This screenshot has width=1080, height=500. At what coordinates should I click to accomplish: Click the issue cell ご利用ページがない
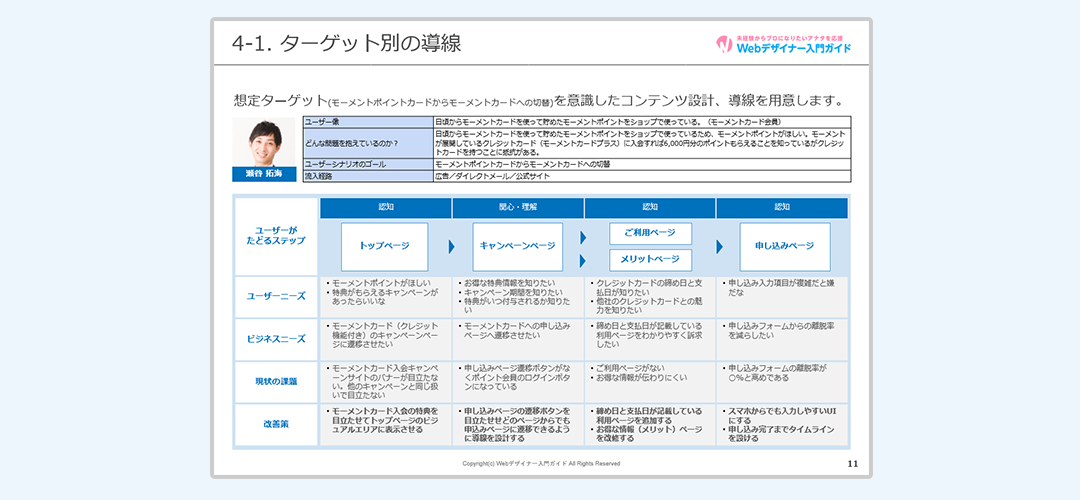tap(650, 382)
